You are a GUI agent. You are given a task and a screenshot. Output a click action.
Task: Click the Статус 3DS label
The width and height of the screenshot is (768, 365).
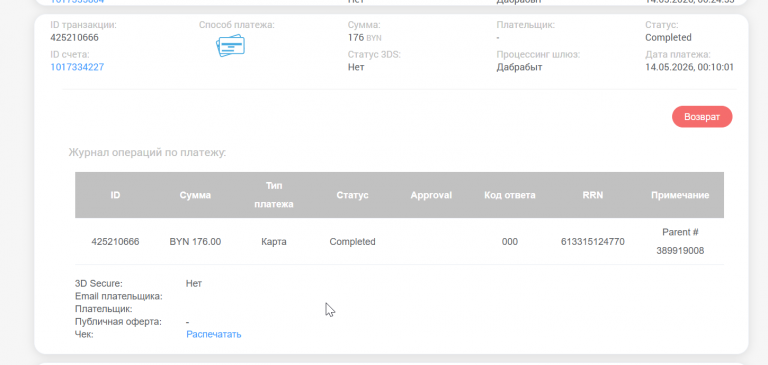(374, 54)
